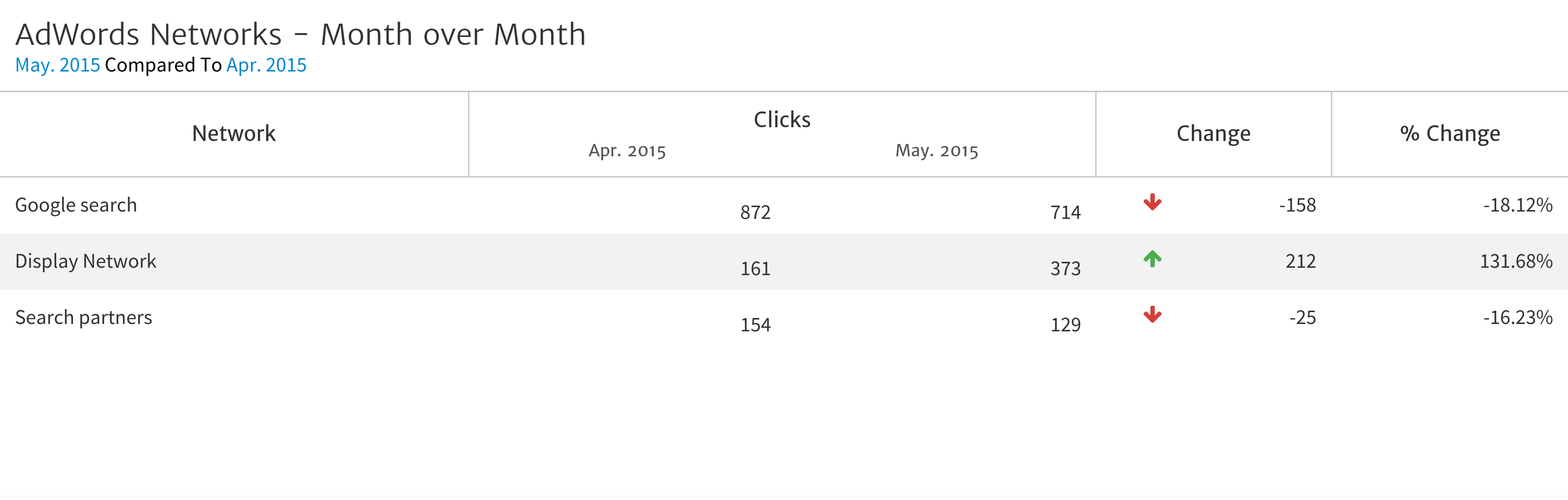Screen dimensions: 1568x500
Task: Select the May. 2015 sub-header under Clicks
Action: coord(936,150)
